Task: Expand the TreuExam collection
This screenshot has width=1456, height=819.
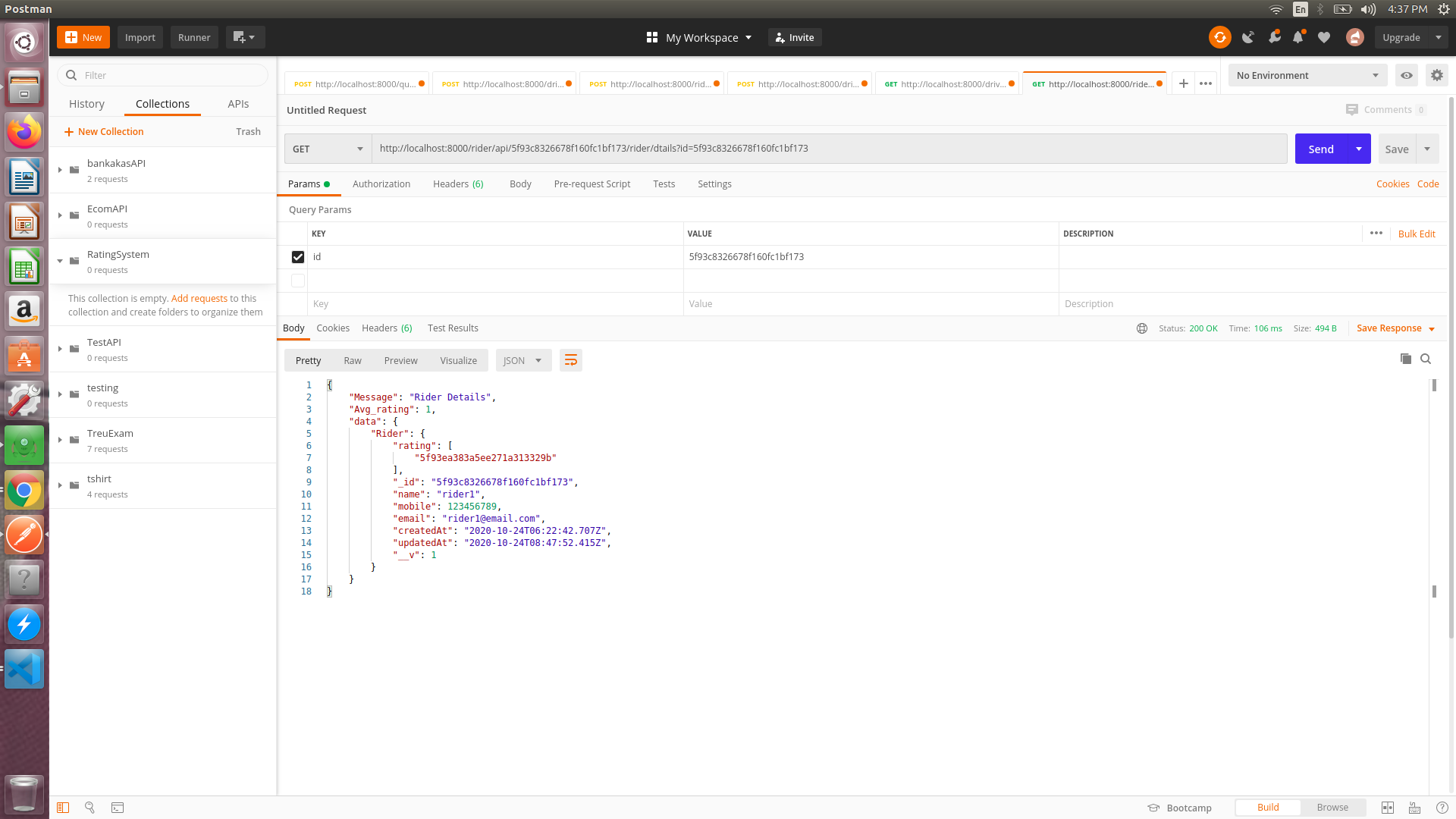Action: pos(60,440)
